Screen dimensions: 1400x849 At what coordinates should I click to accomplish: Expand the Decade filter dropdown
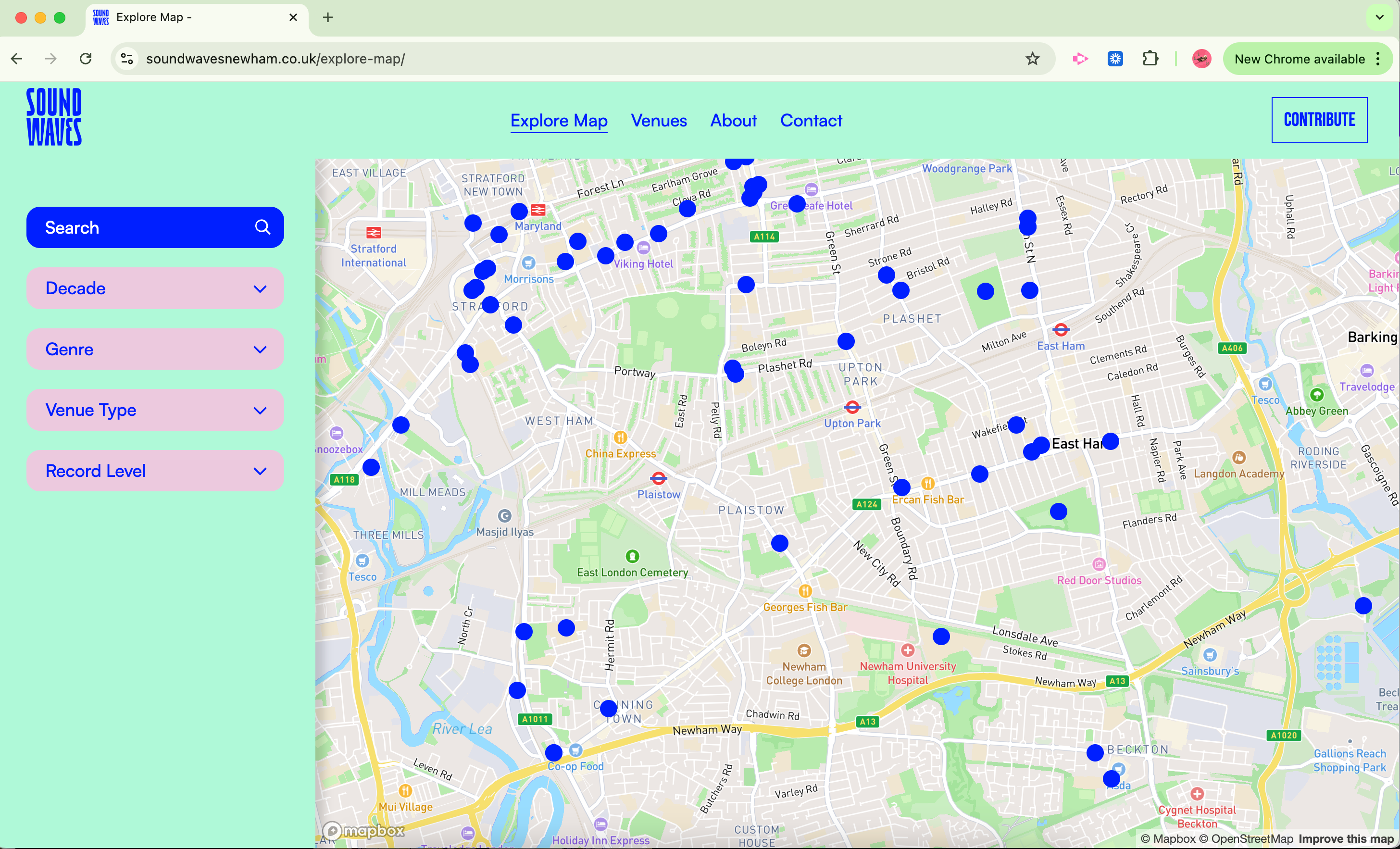pos(154,288)
